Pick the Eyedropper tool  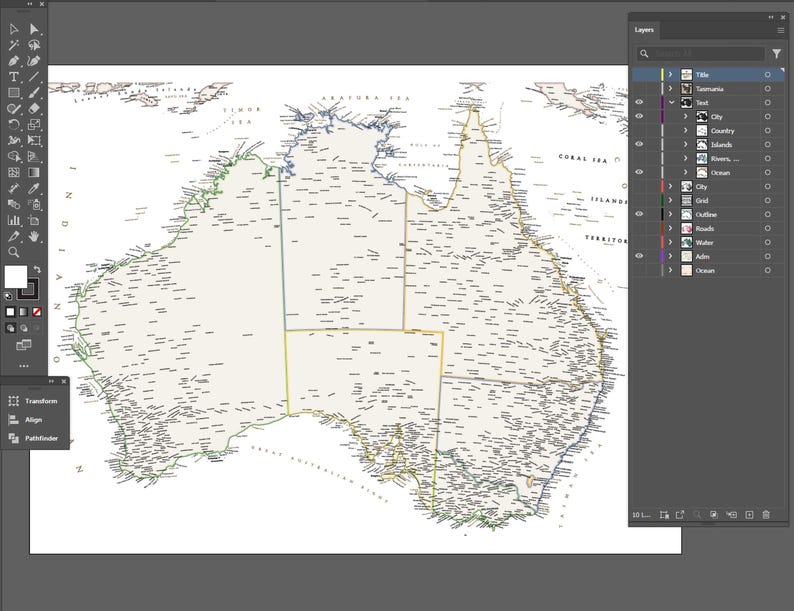(x=33, y=188)
